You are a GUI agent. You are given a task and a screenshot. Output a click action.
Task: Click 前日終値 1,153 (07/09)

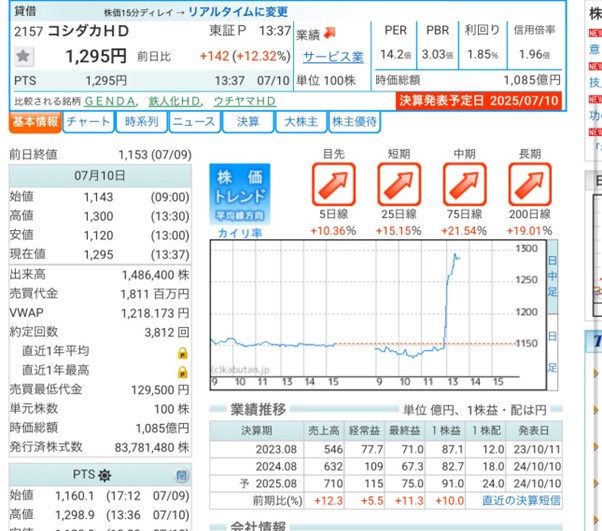click(100, 155)
